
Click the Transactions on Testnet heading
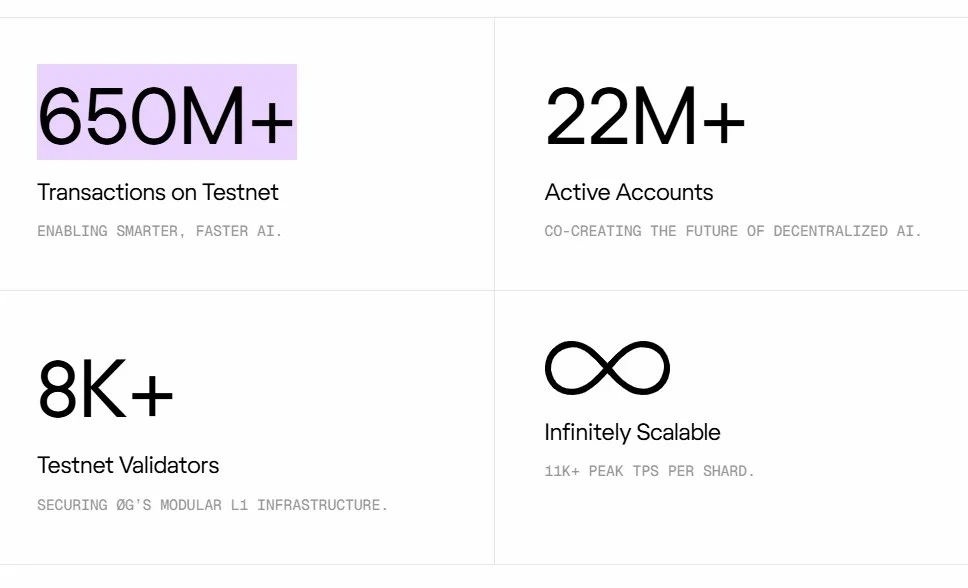click(158, 192)
